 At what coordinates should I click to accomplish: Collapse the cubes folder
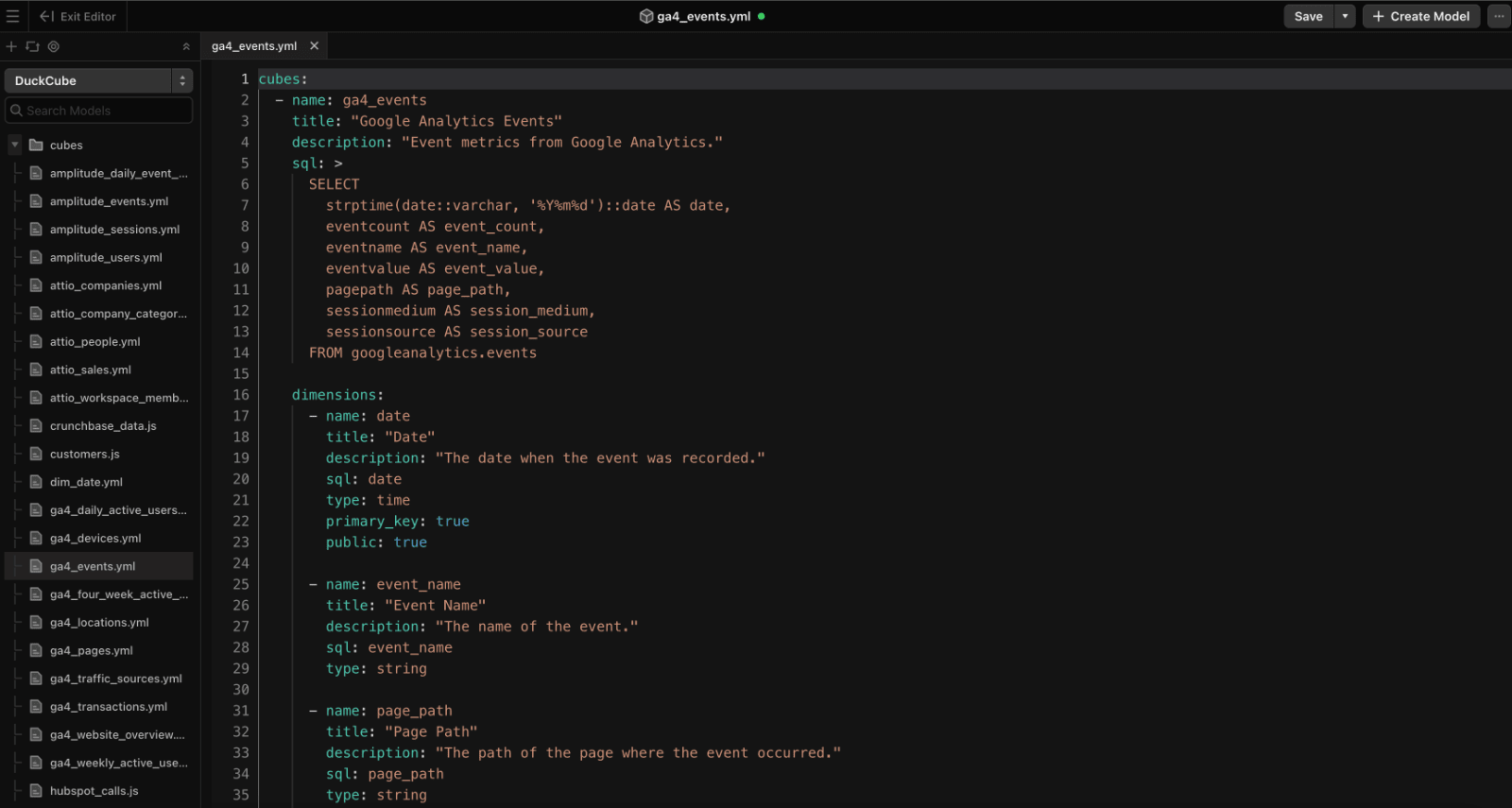[x=14, y=145]
